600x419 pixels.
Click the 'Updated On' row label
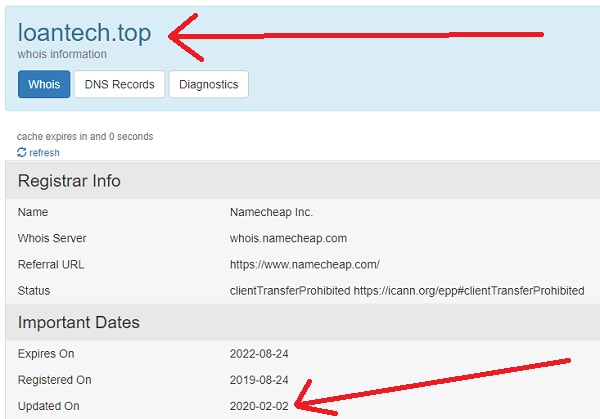(49, 406)
